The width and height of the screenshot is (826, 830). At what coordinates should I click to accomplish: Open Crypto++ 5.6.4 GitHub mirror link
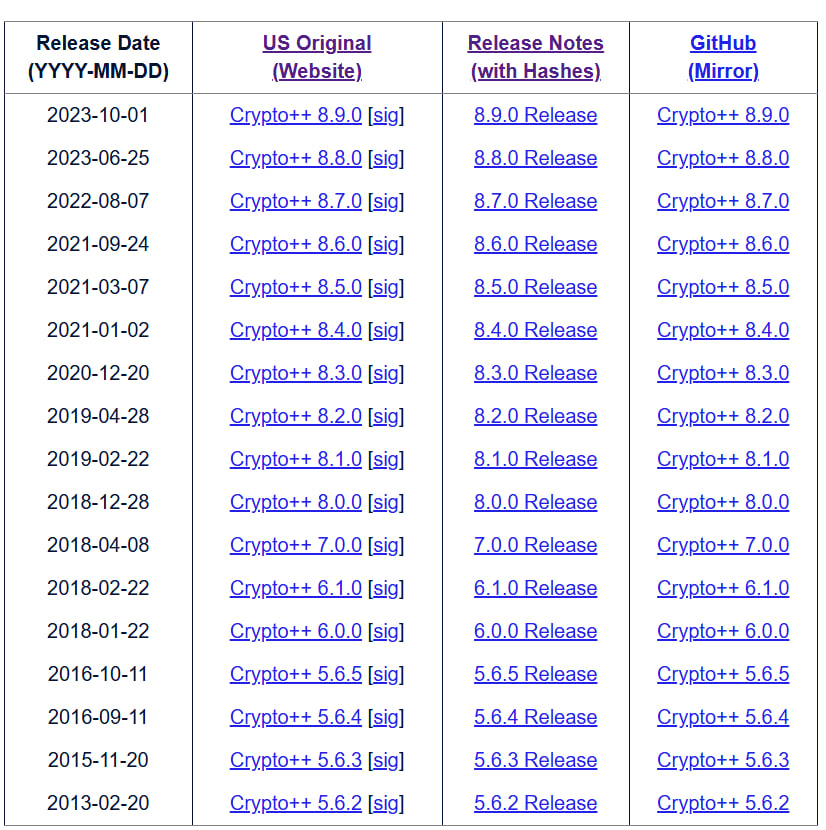722,717
